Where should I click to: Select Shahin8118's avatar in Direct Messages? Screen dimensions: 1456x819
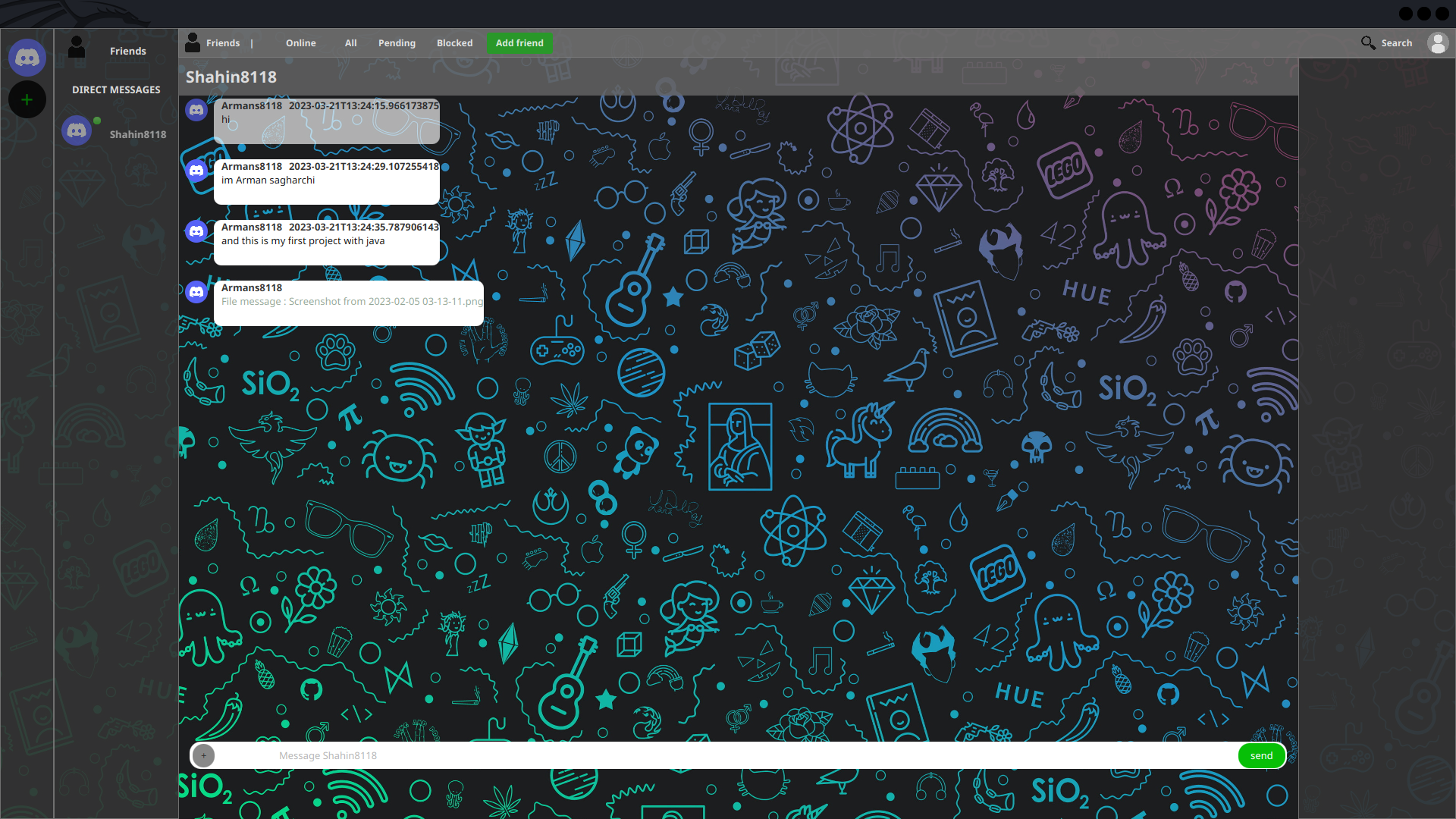(x=77, y=130)
